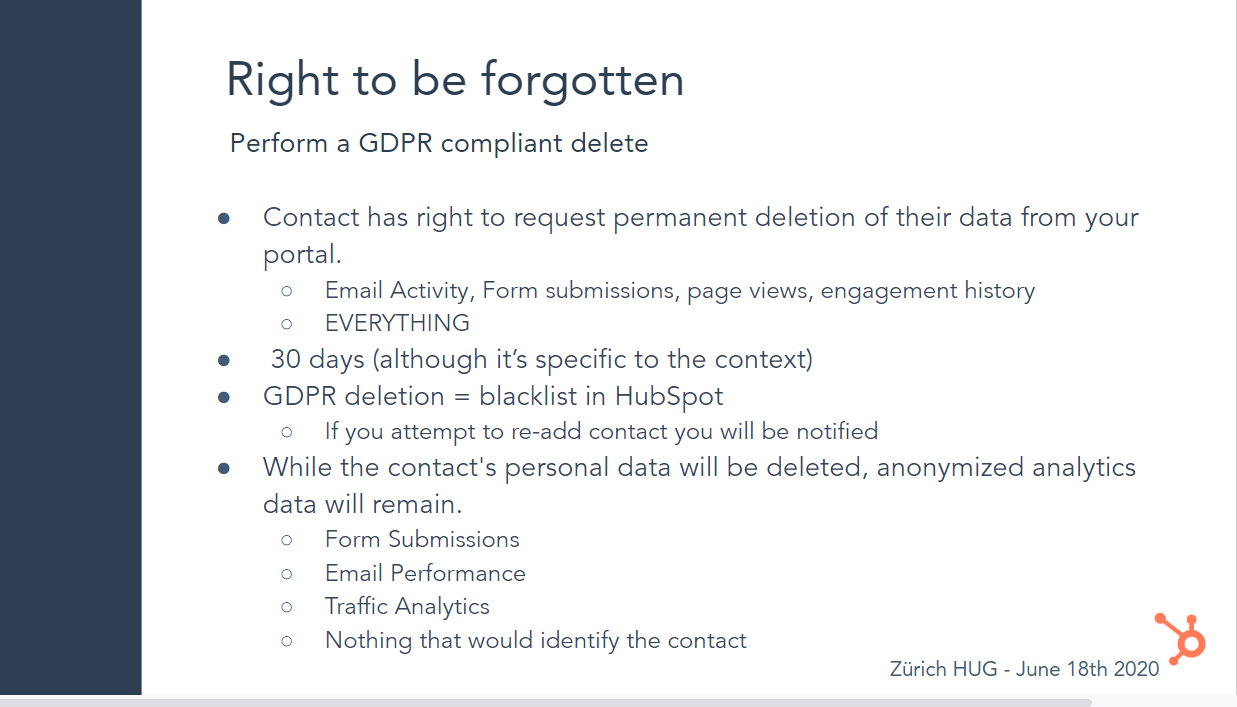Viewport: 1237px width, 707px height.
Task: Click the 'GDPR deletion = blacklist in HubSpot' line
Action: click(x=493, y=396)
